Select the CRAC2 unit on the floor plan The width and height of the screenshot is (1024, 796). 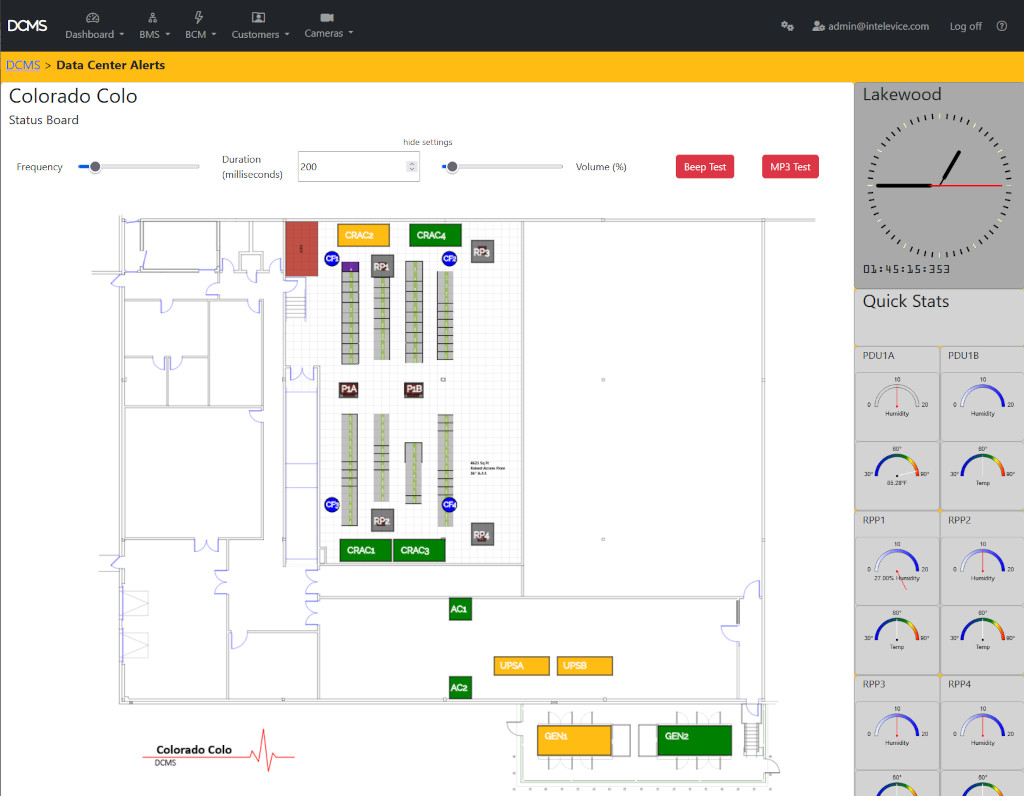[x=363, y=234]
